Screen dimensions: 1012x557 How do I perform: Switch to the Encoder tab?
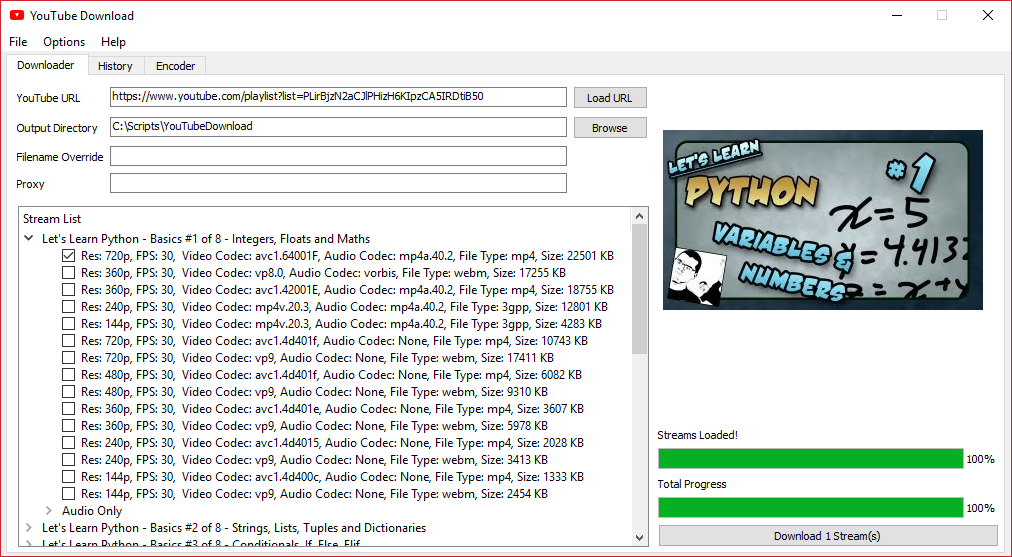point(175,66)
